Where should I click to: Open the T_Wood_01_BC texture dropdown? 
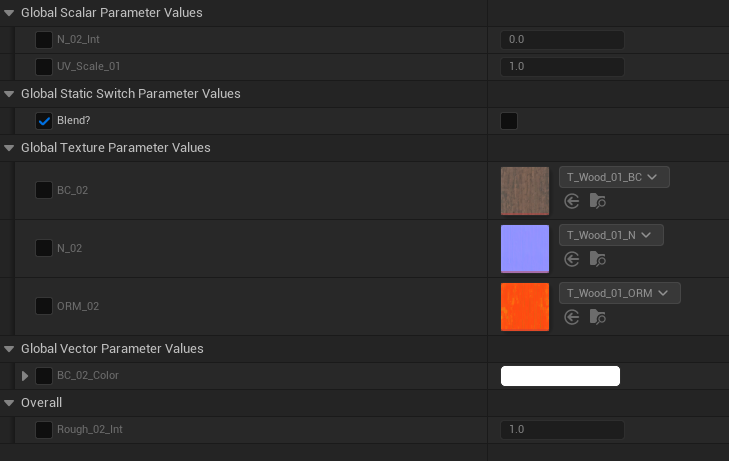point(614,177)
